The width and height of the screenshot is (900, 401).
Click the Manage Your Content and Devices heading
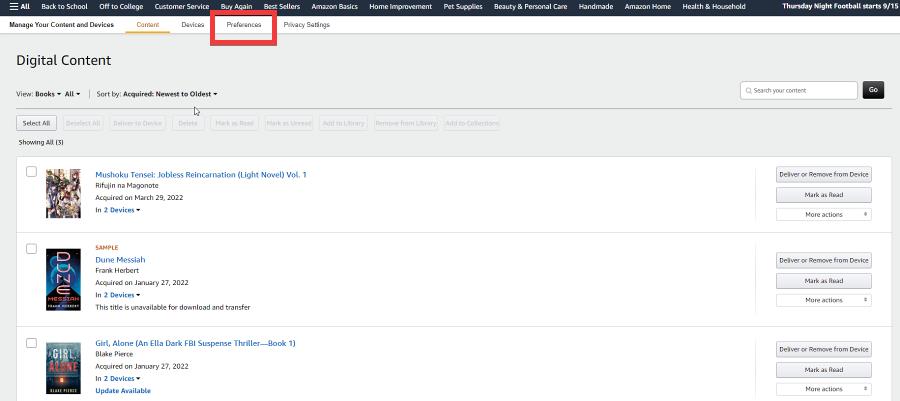coord(61,25)
